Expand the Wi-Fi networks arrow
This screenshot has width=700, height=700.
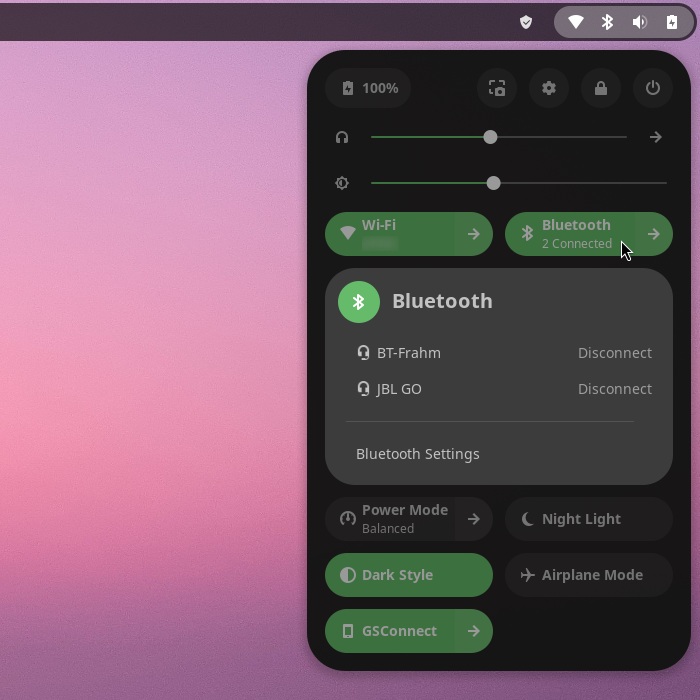point(474,234)
